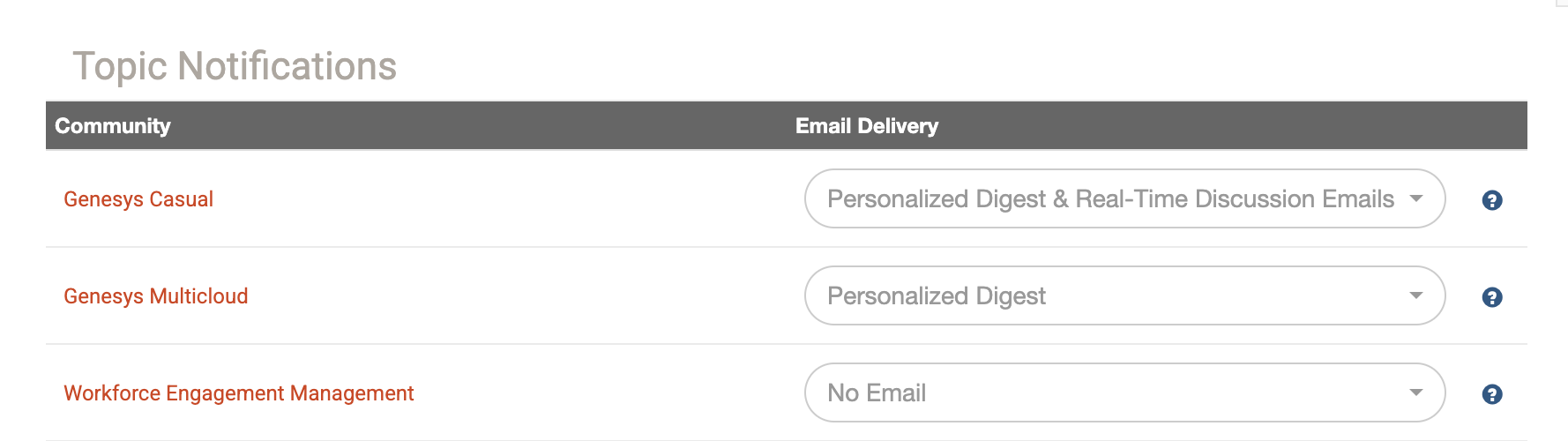This screenshot has width=1568, height=441.
Task: Click the caret arrow in No Email dropdown
Action: pos(1415,392)
